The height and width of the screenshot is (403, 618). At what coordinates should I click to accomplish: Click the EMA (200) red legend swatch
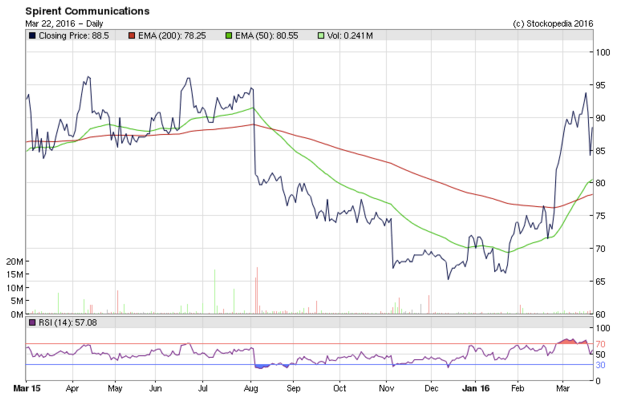(132, 36)
